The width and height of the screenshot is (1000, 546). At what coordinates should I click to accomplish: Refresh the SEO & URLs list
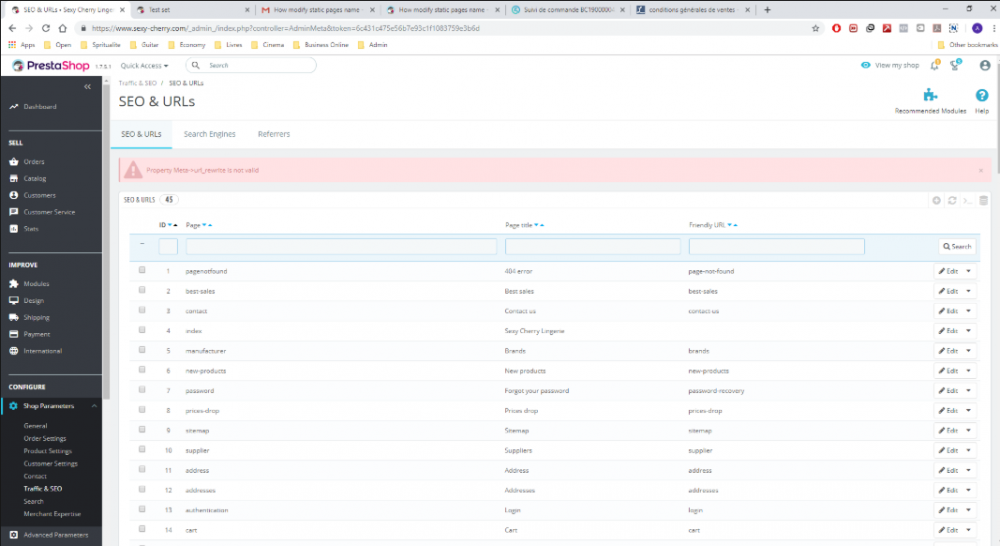coord(952,200)
